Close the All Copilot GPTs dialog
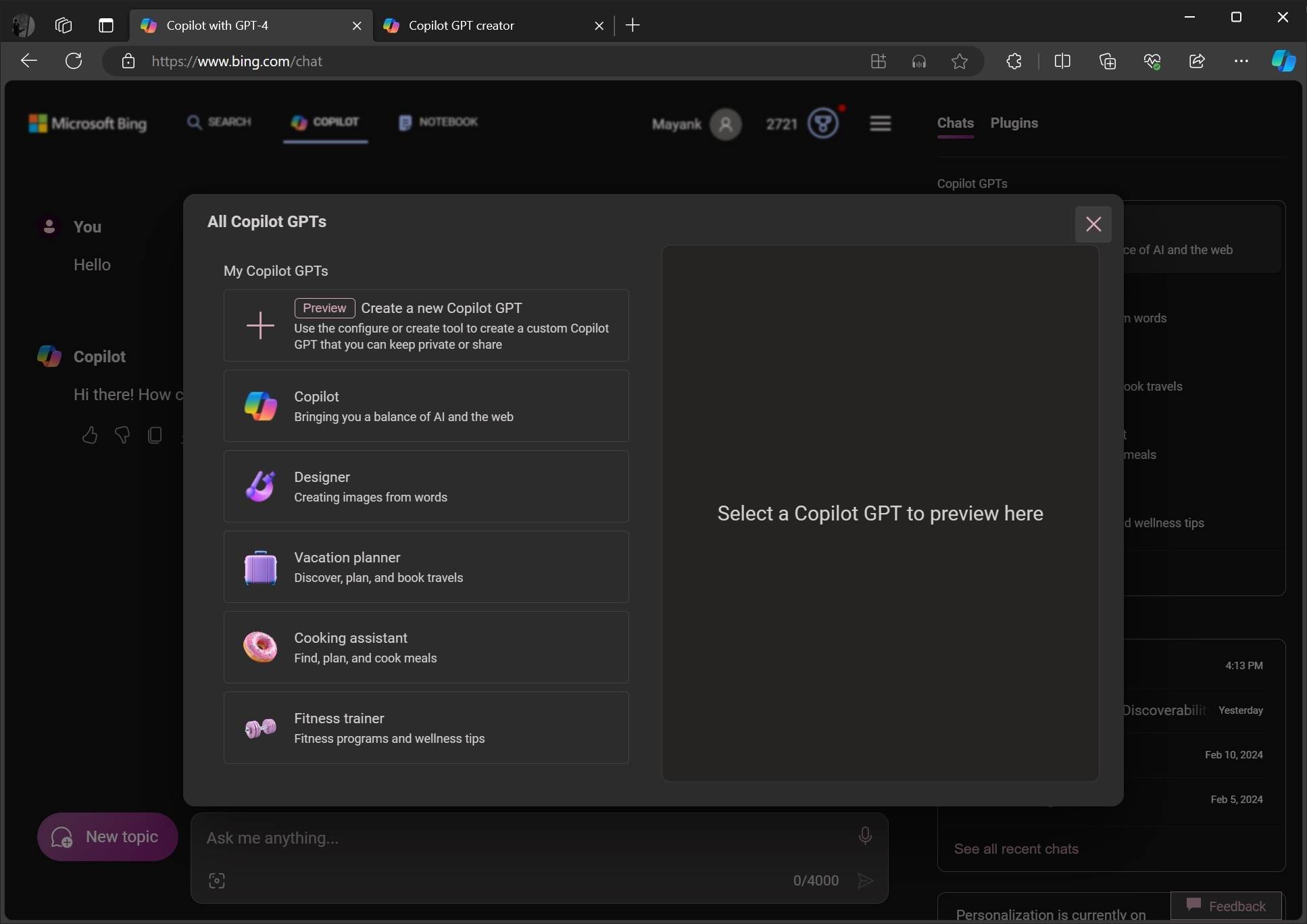 tap(1093, 224)
